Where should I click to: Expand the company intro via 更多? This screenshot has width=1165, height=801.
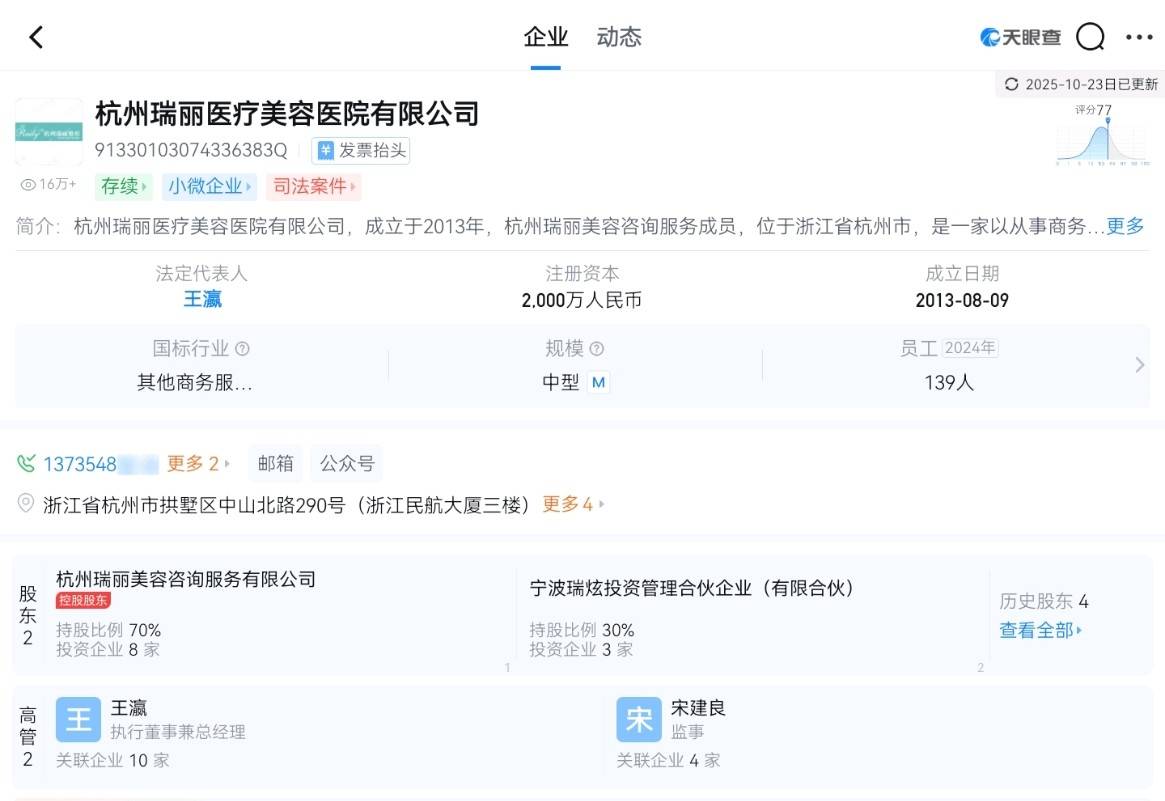click(x=1125, y=226)
